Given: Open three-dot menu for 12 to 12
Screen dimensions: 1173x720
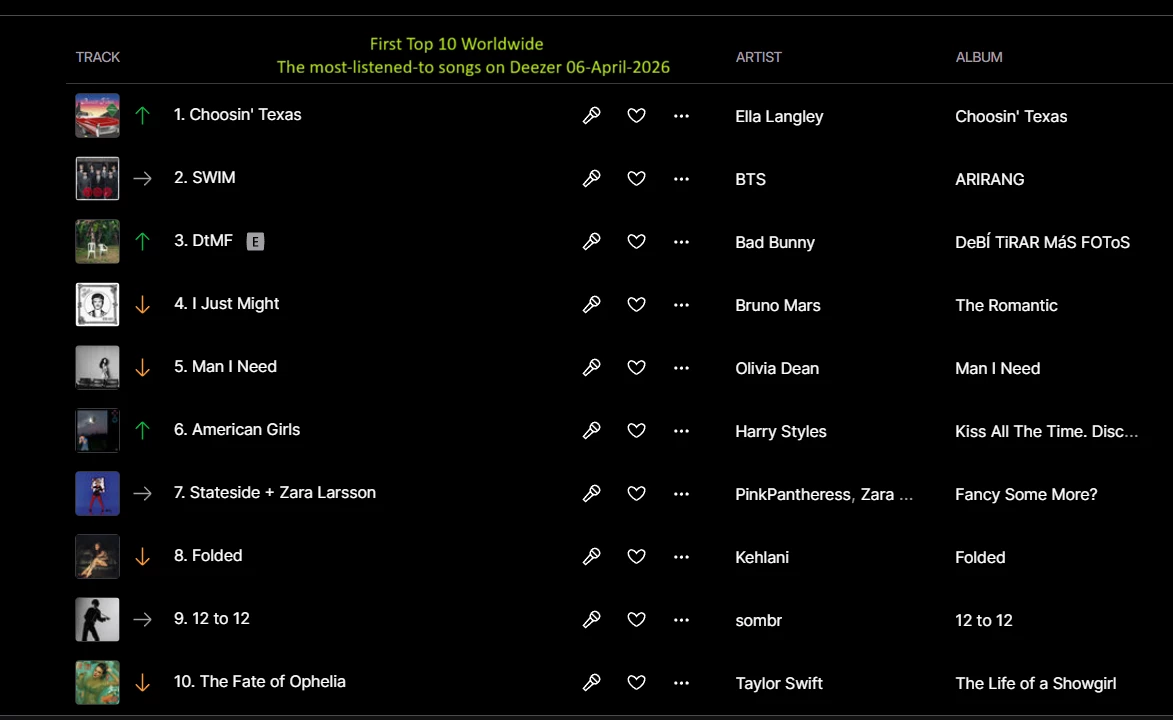Looking at the screenshot, I should [681, 620].
